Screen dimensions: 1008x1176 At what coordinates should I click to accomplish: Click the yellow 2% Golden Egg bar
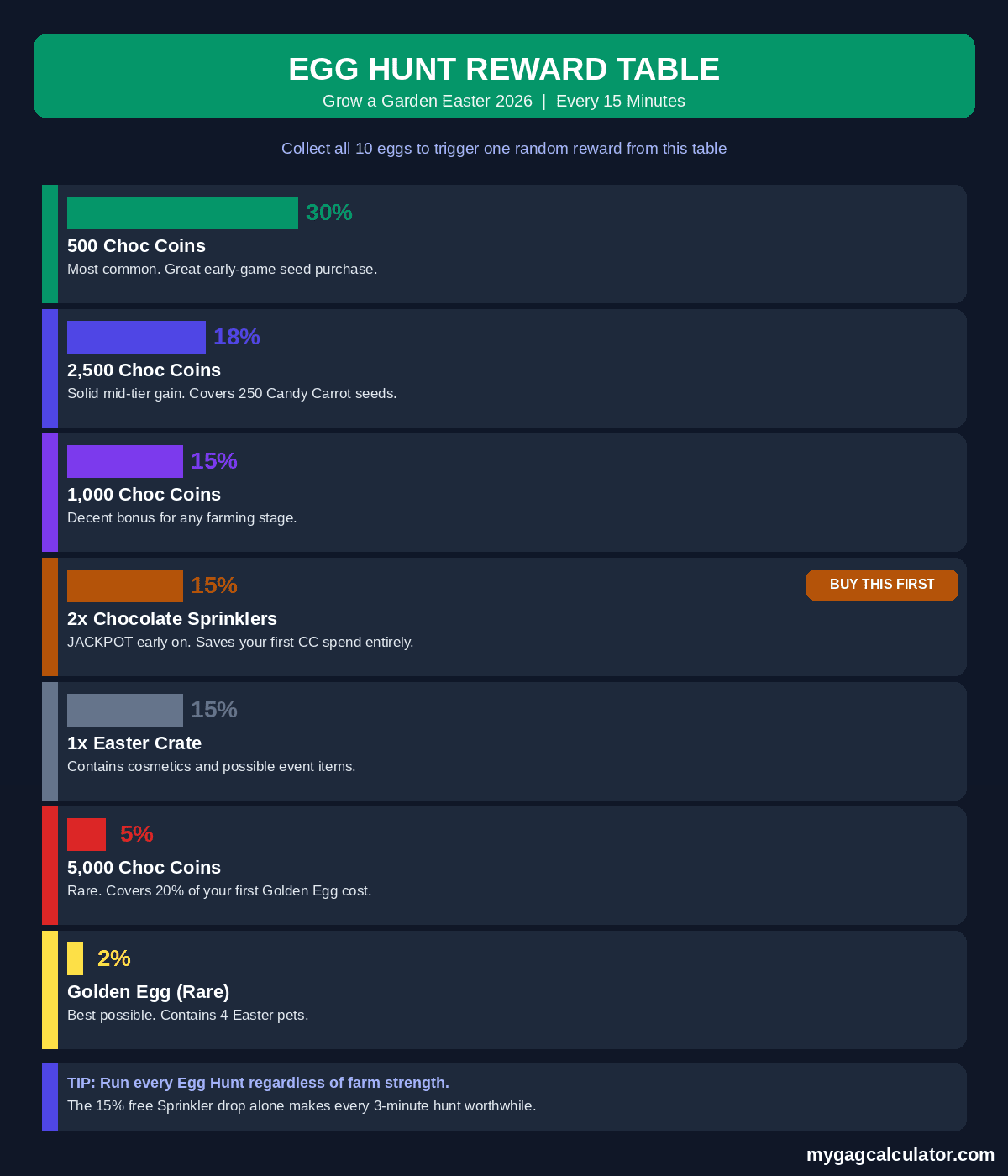point(75,958)
